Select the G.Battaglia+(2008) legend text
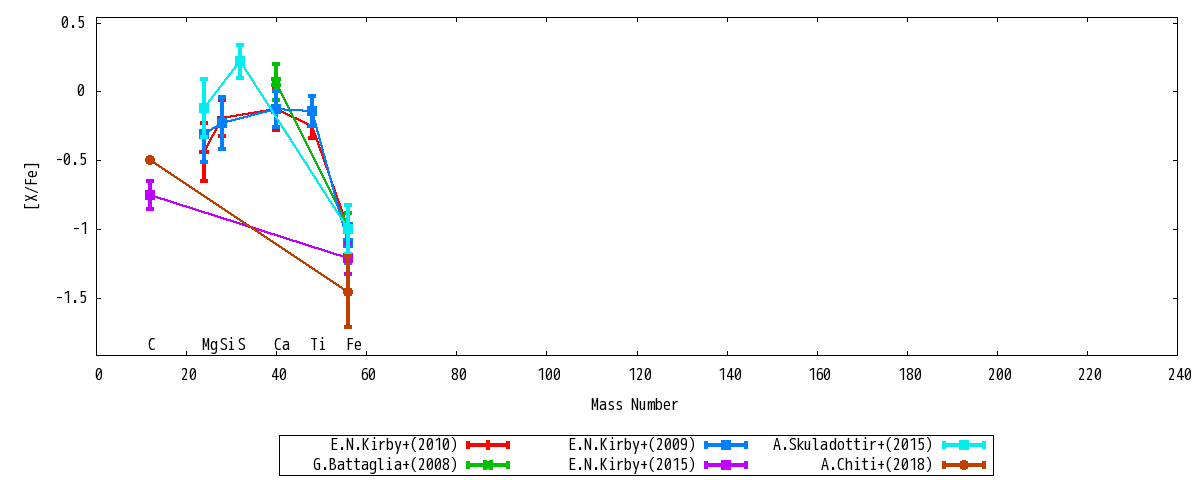The width and height of the screenshot is (1200, 480). [x=385, y=465]
